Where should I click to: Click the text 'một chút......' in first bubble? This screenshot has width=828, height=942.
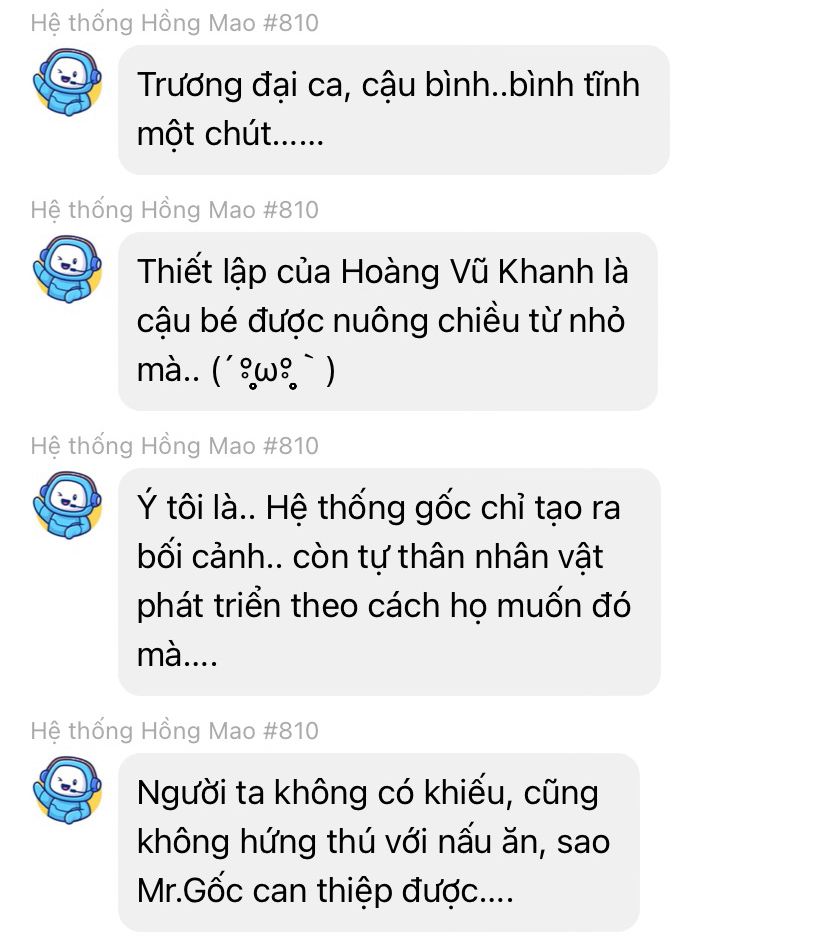click(230, 134)
